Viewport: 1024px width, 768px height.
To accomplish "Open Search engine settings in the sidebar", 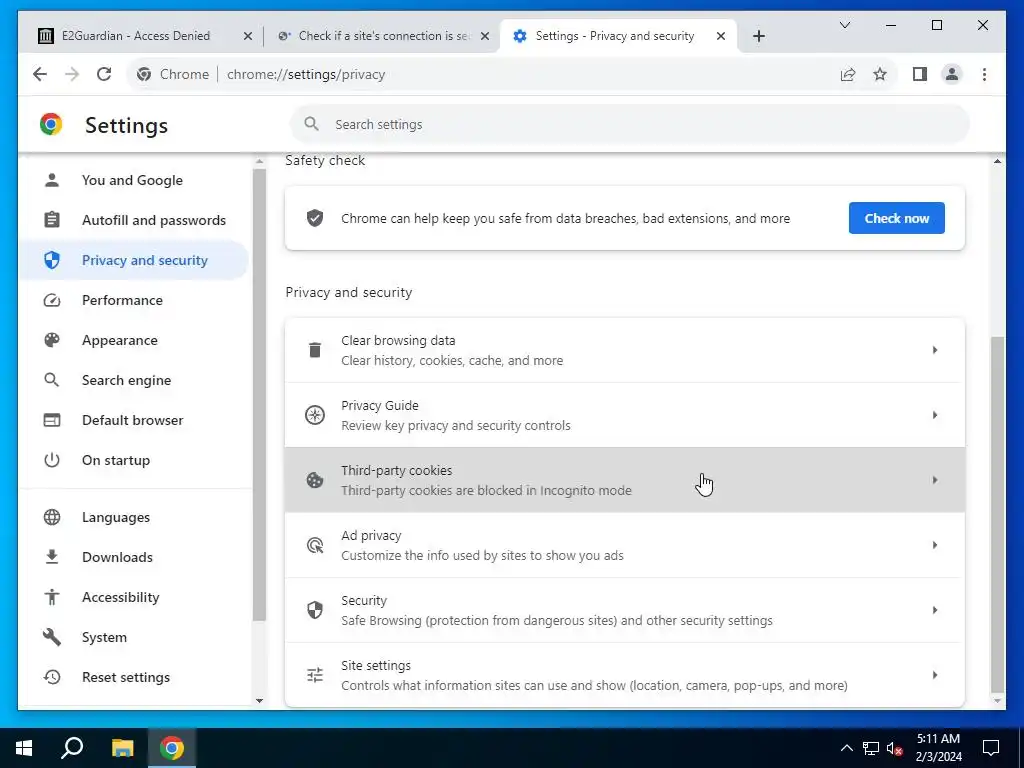I will point(133,380).
